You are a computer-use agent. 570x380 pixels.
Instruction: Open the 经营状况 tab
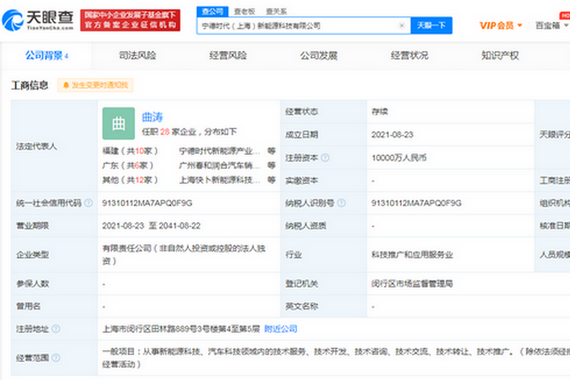point(409,55)
